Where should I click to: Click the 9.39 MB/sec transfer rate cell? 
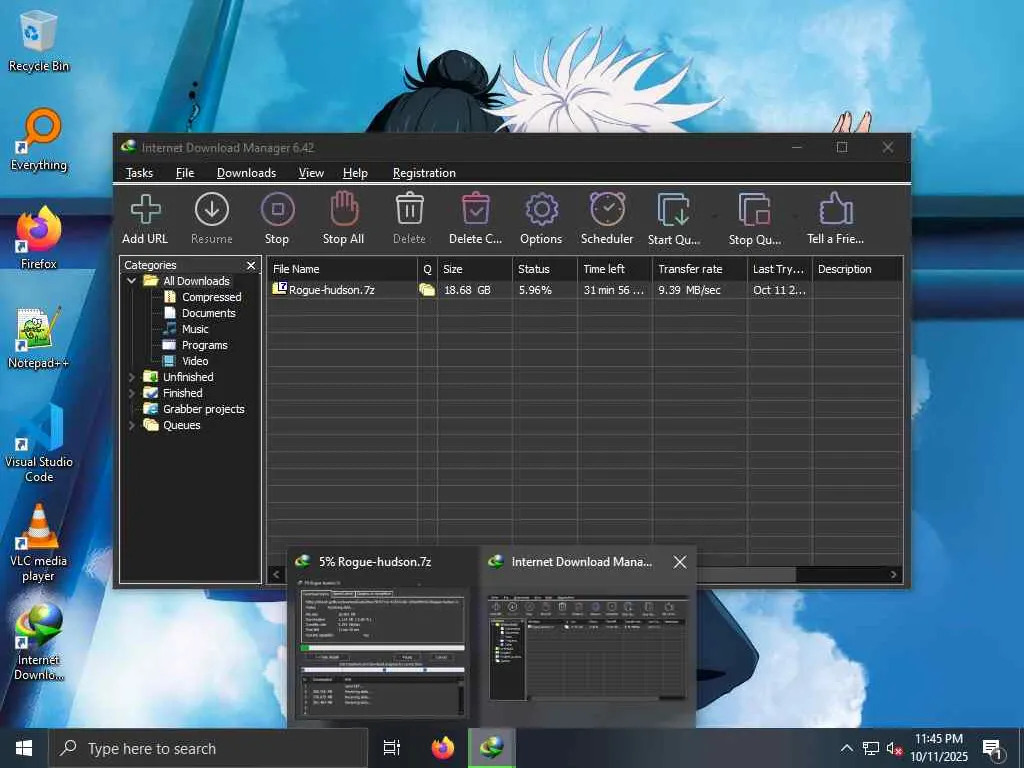690,290
